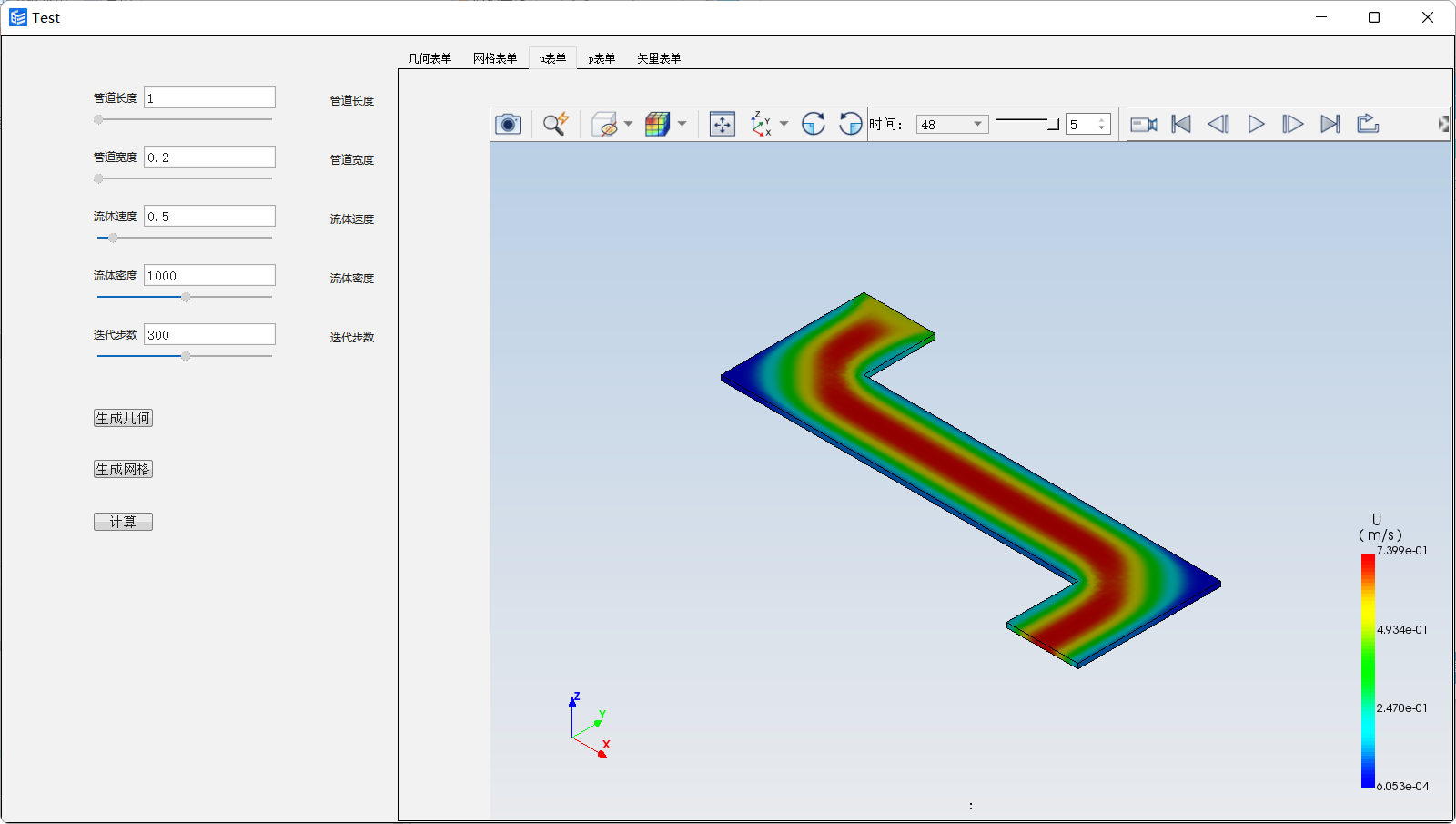
Task: Jump to the last animation frame
Action: 1330,124
